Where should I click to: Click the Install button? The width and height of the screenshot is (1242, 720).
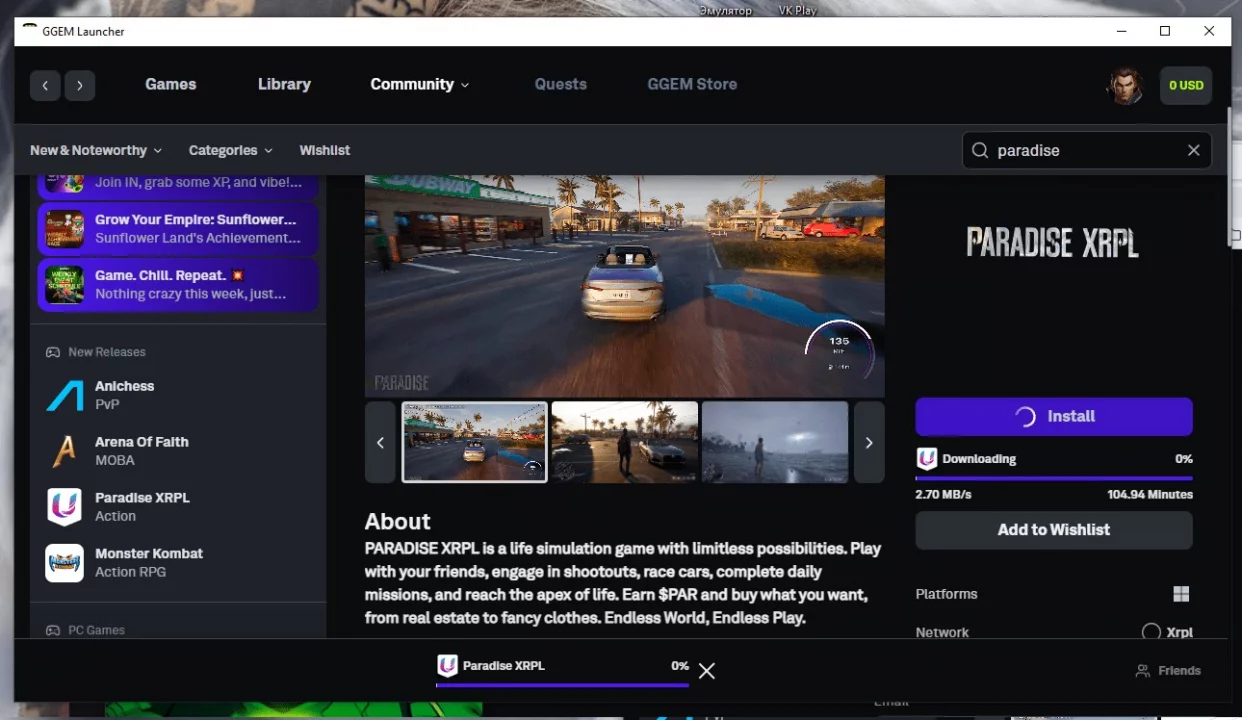[x=1054, y=416]
